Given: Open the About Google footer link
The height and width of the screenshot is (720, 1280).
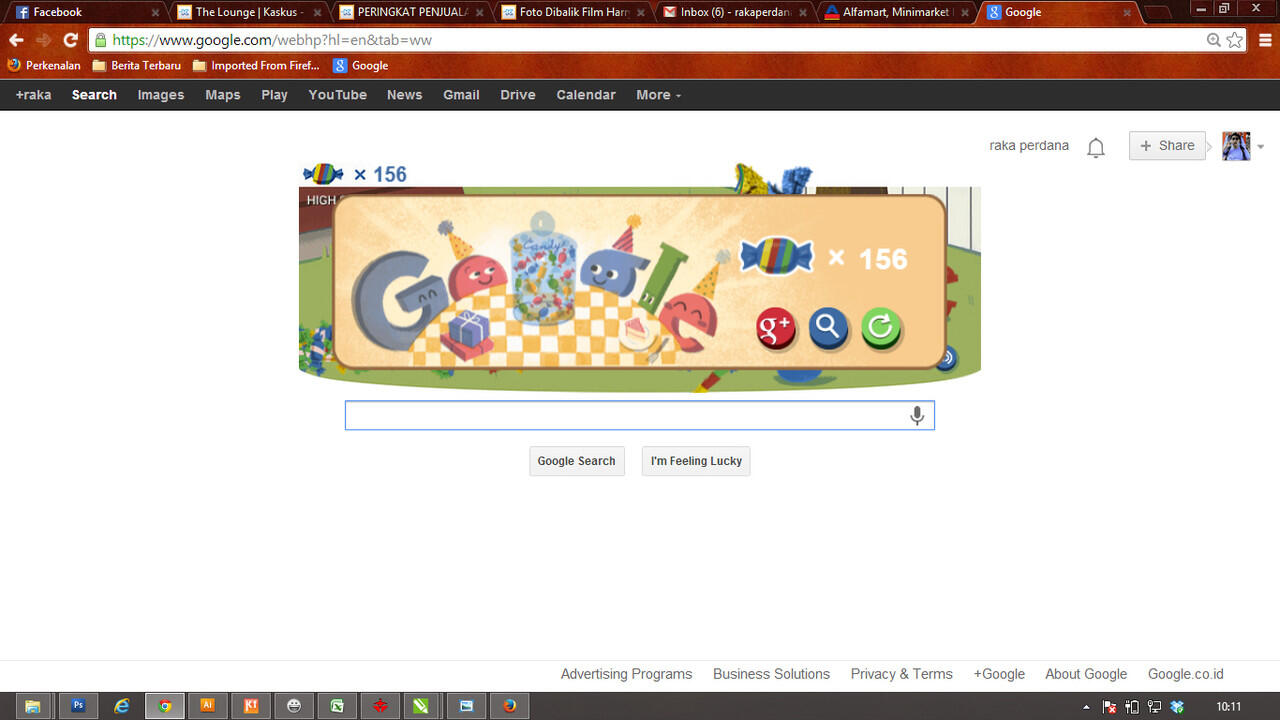Looking at the screenshot, I should 1086,674.
